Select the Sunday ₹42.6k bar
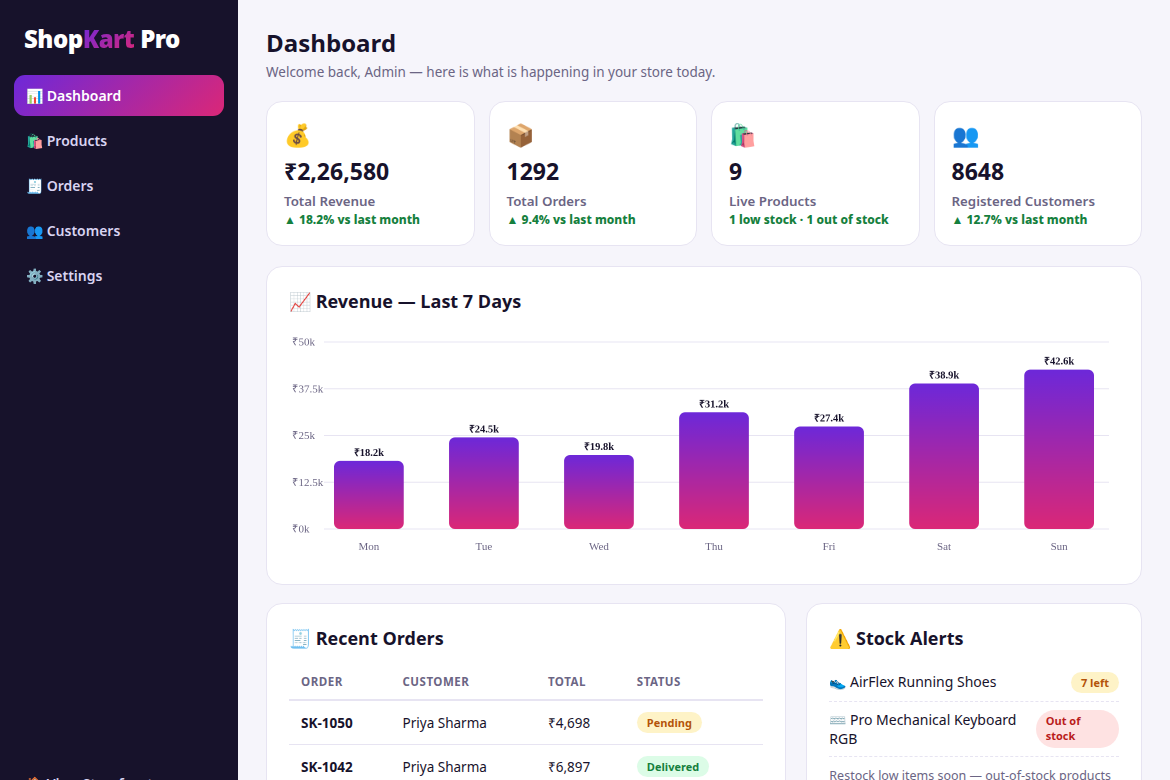 [x=1059, y=449]
